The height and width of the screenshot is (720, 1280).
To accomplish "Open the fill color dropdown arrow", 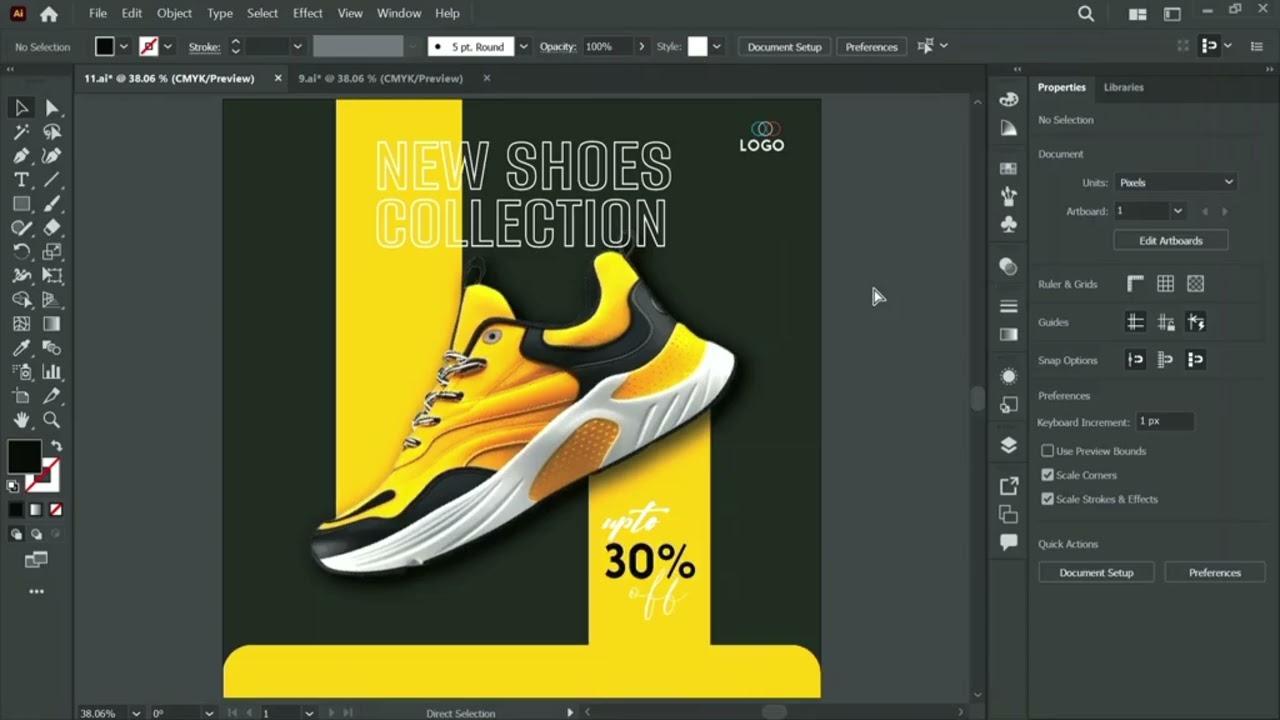I will (x=124, y=47).
